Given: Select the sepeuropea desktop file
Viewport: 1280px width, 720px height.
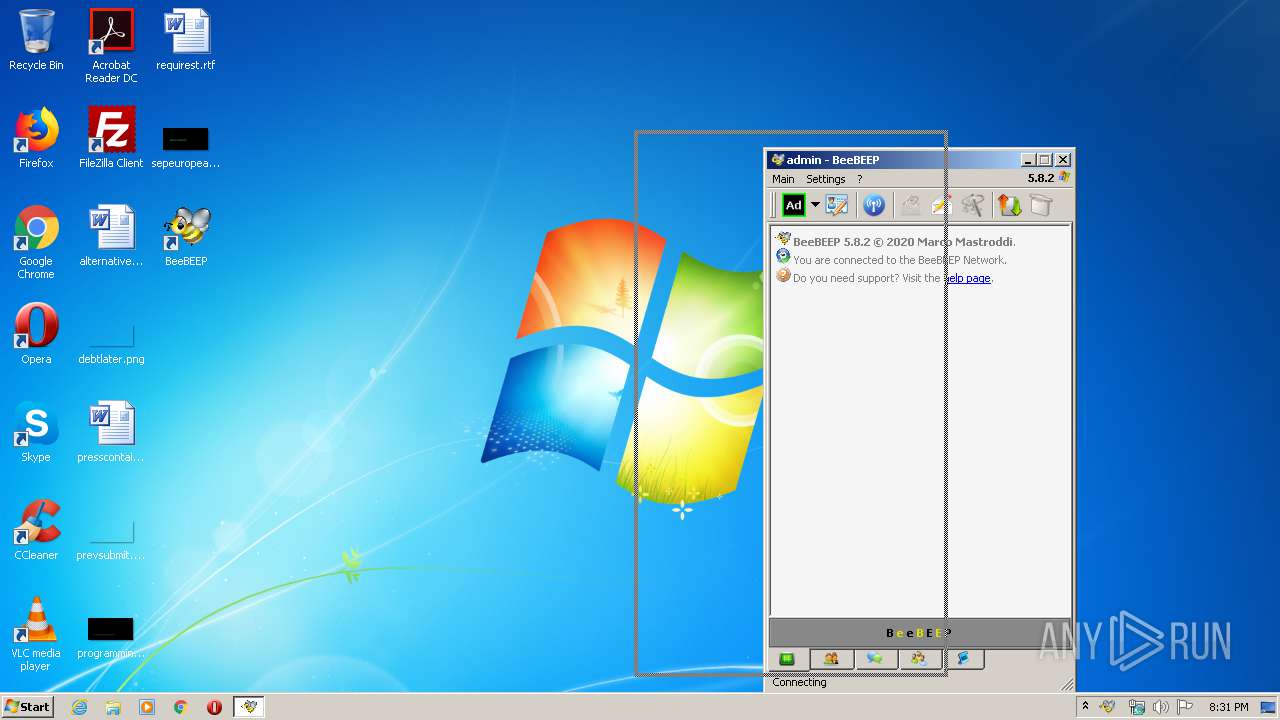Looking at the screenshot, I should [186, 146].
